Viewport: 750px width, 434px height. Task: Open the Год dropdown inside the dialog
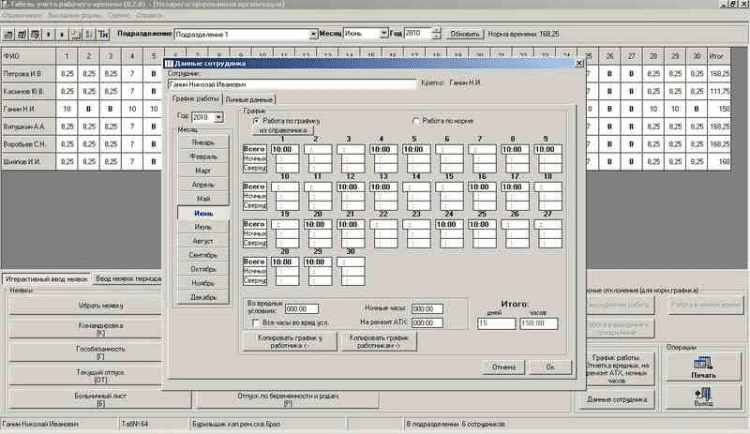pos(219,117)
